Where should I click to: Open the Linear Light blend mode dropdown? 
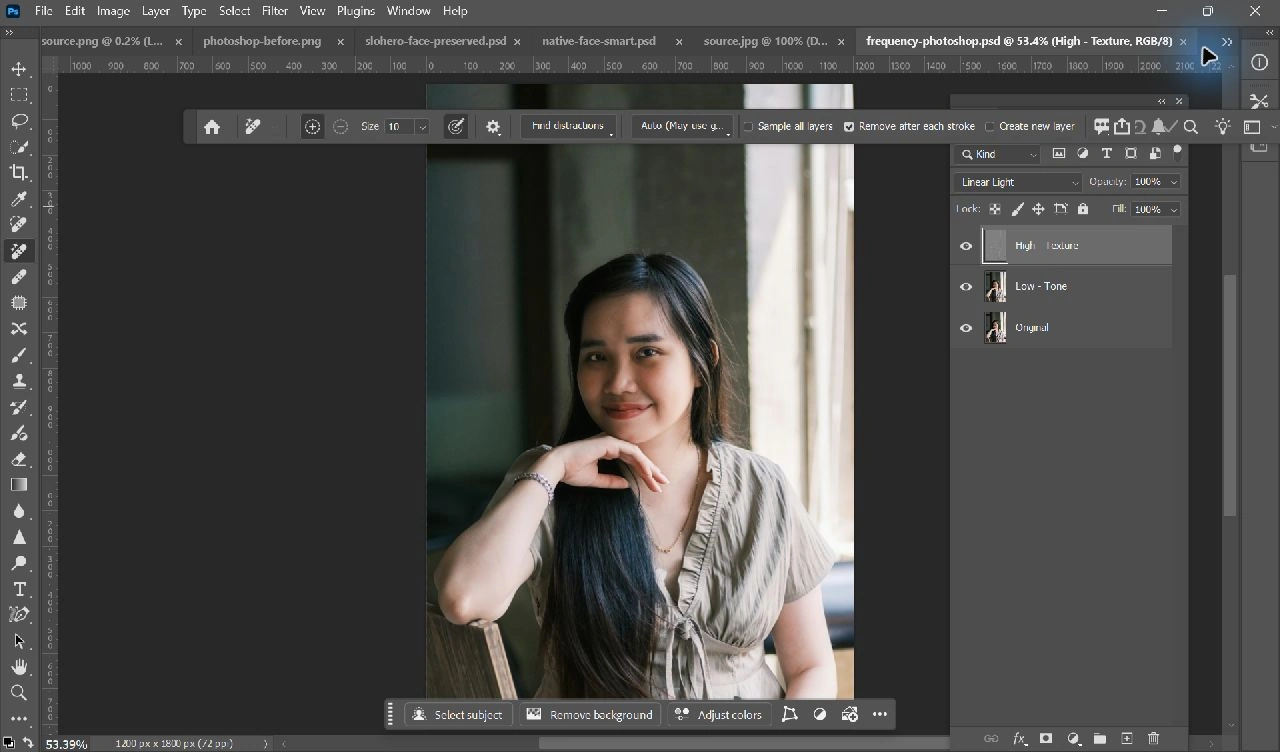[x=1018, y=182]
